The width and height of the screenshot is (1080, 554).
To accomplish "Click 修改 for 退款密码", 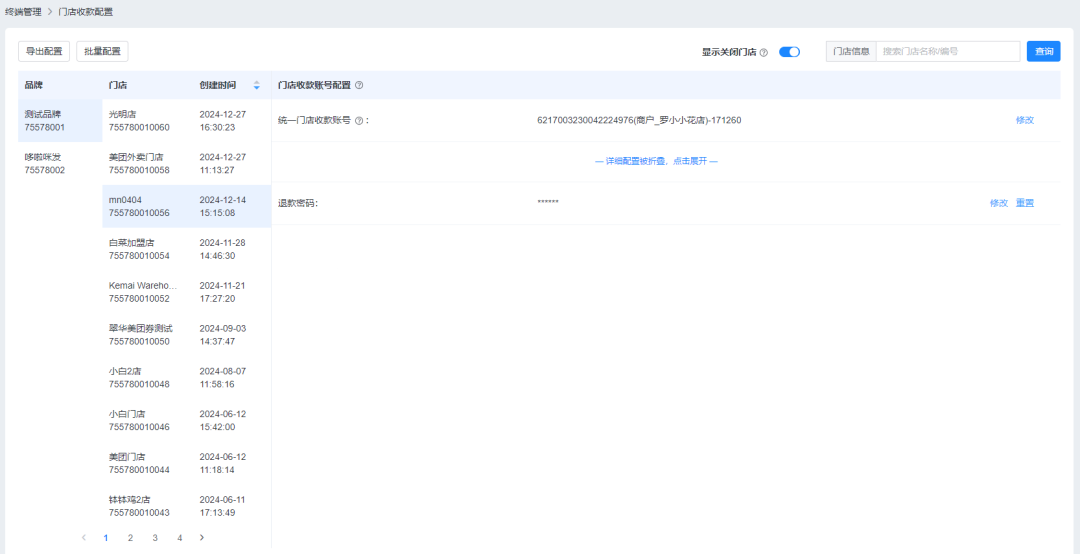I will click(x=999, y=203).
